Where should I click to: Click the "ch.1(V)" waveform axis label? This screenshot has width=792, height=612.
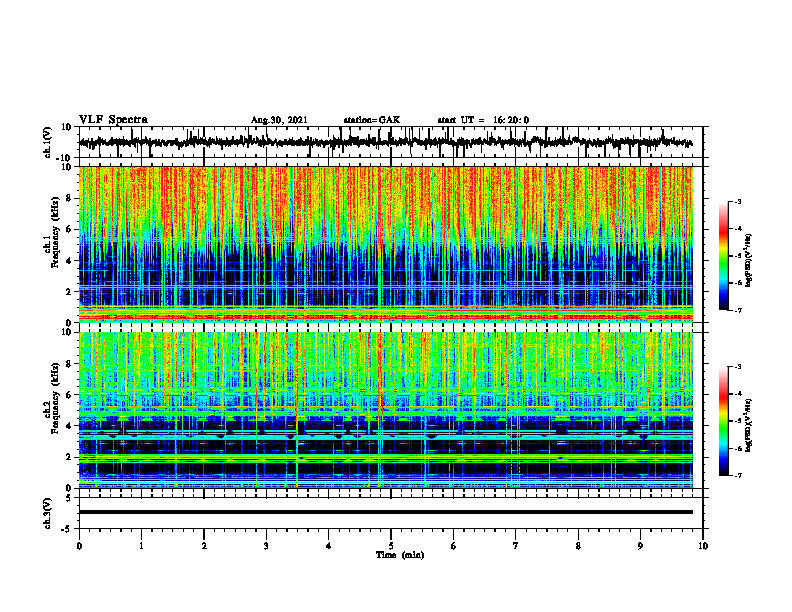pos(48,142)
